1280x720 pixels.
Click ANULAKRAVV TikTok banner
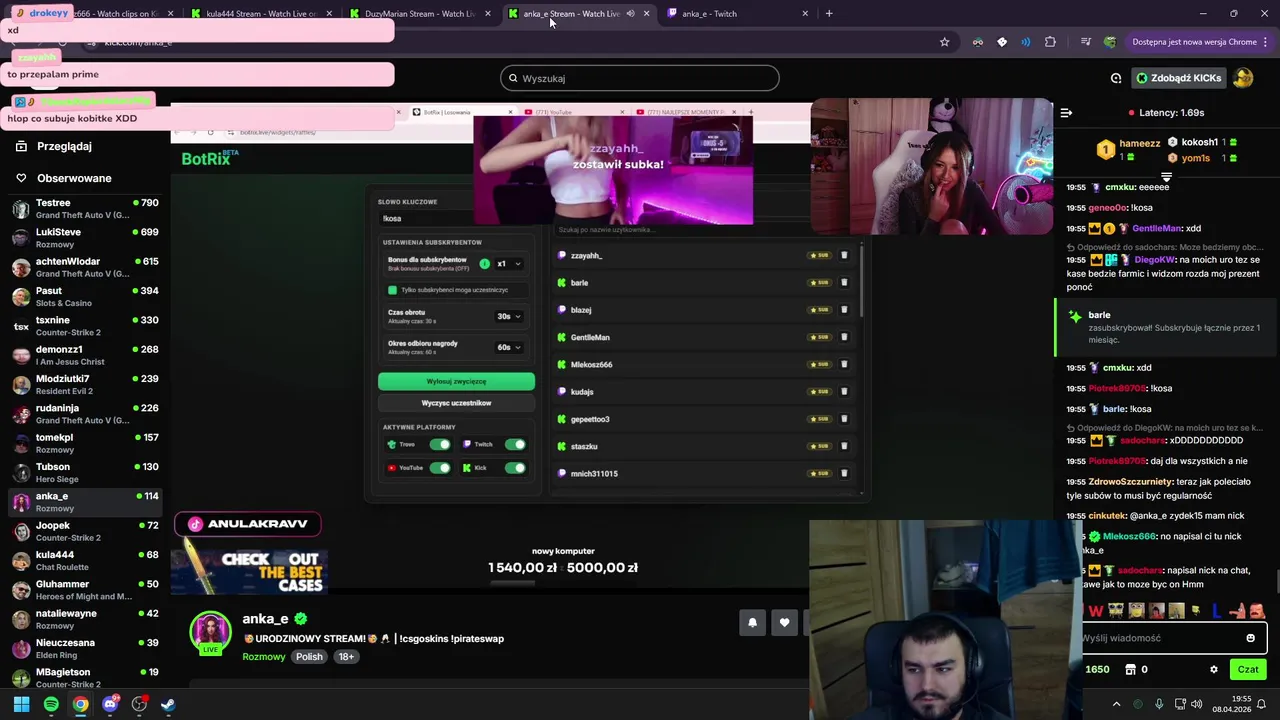[x=248, y=524]
